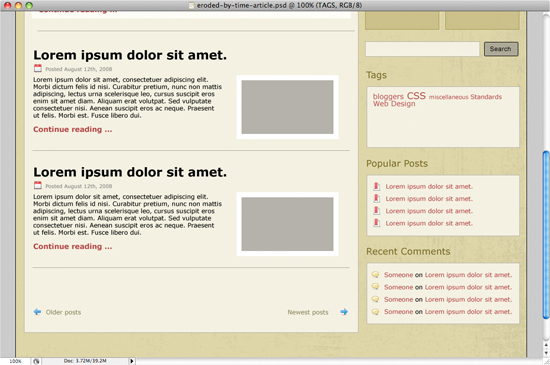550x365 pixels.
Task: Click Someone in the first Recent Comments row
Action: click(398, 275)
